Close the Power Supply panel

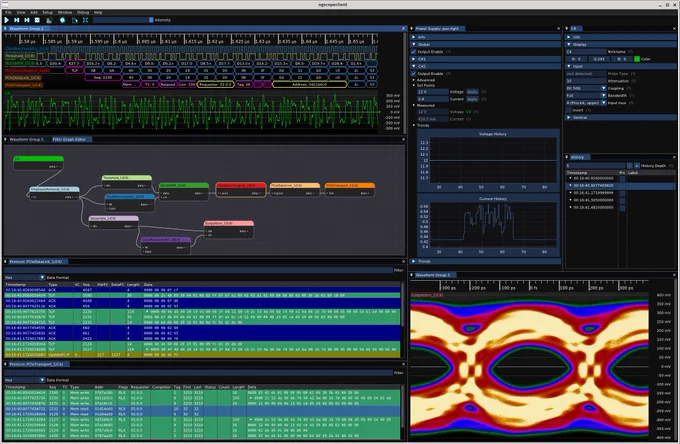pos(558,29)
